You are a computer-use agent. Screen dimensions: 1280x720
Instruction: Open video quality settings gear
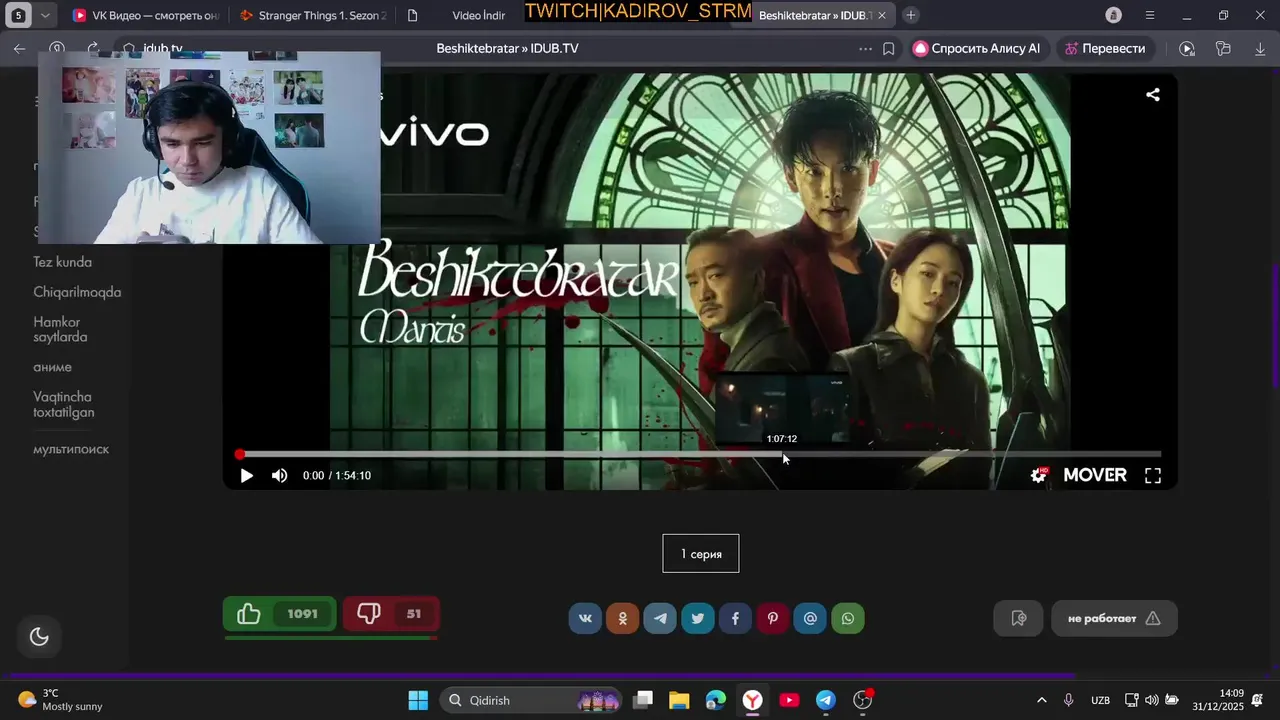pyautogui.click(x=1039, y=476)
